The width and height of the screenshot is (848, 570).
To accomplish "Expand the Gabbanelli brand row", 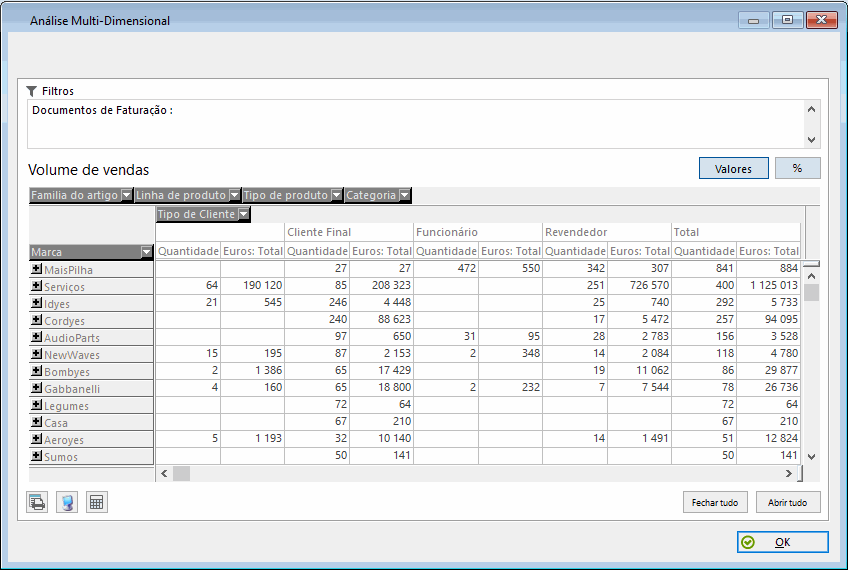I will [36, 388].
